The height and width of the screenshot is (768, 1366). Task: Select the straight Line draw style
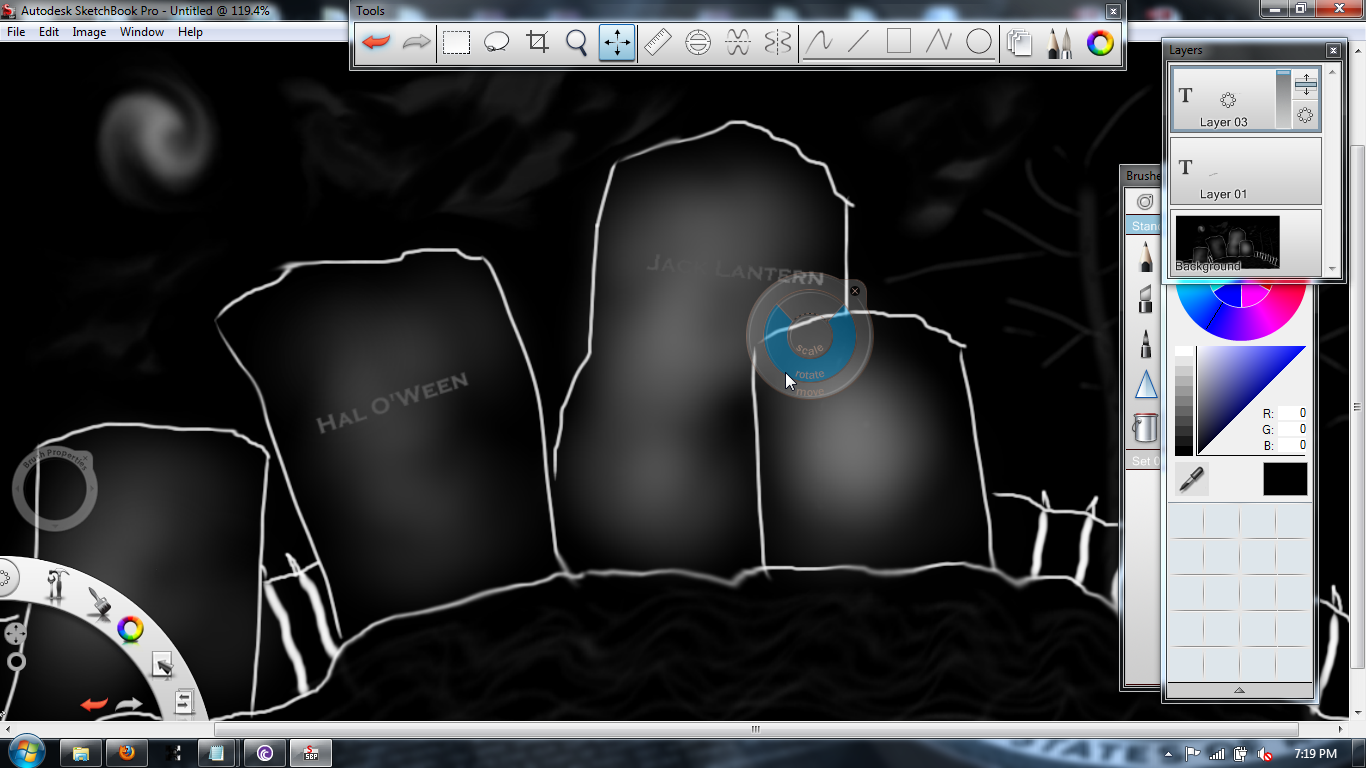coord(859,43)
